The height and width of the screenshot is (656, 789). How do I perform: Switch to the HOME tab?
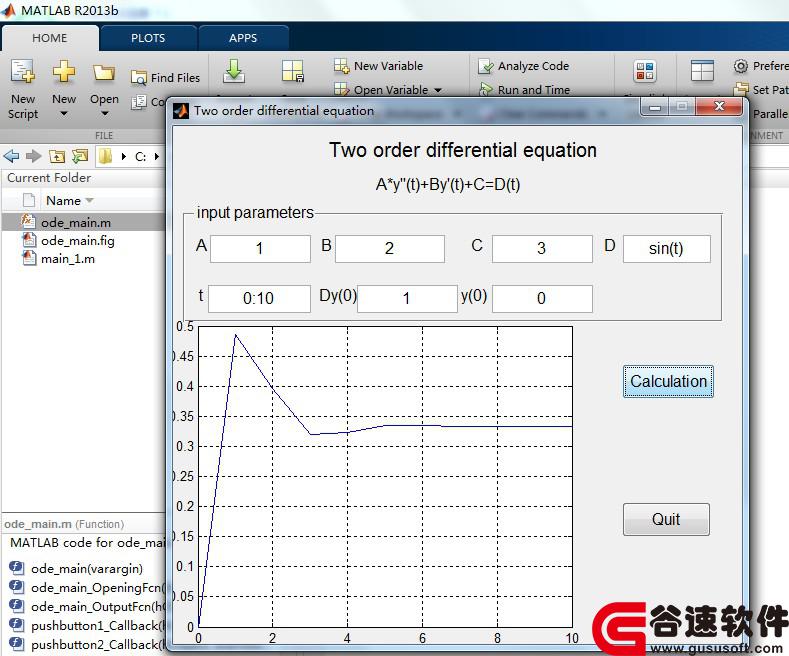click(x=49, y=38)
